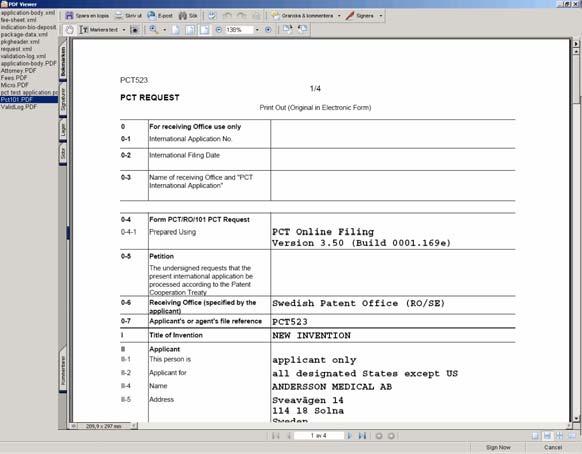582x454 pixels.
Task: Click the Skriv ut print icon
Action: pyautogui.click(x=118, y=16)
